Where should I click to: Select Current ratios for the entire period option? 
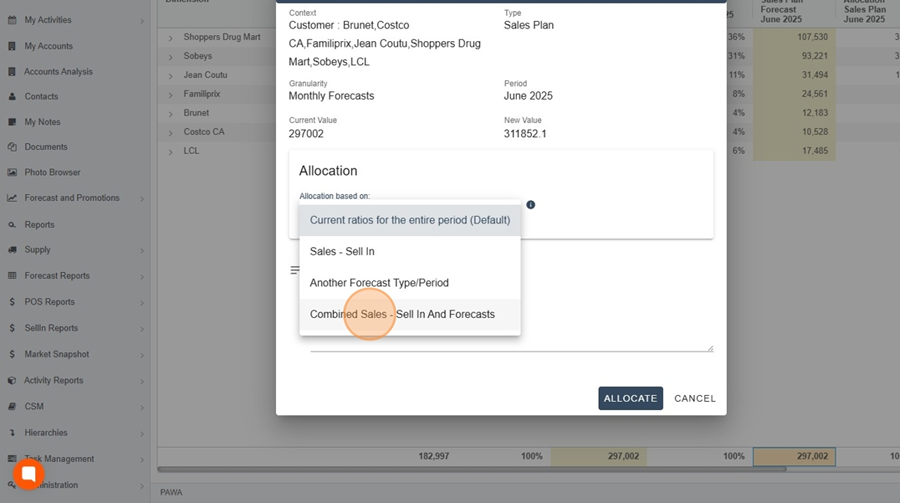coord(410,220)
